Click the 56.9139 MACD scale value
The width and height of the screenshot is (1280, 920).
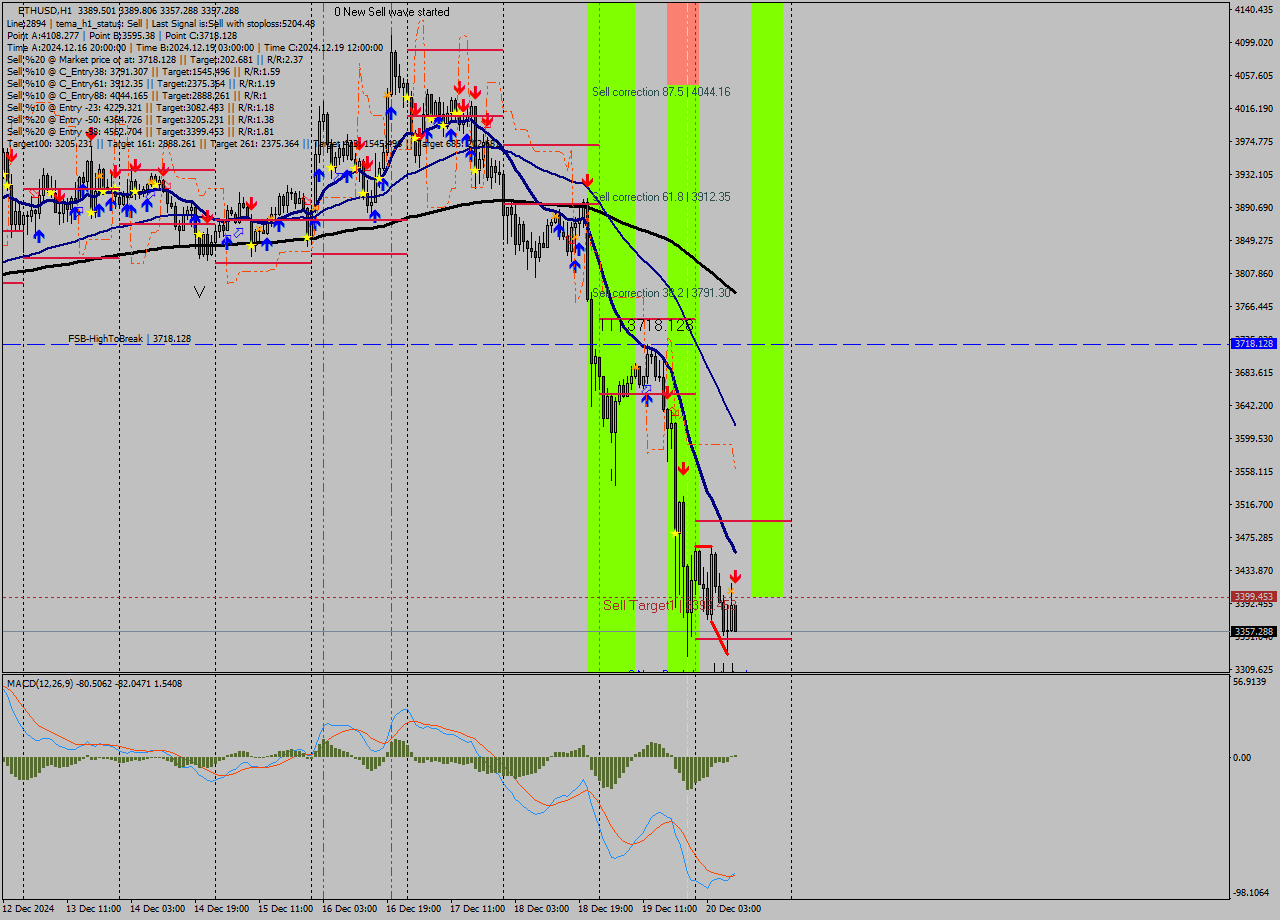pos(1250,682)
